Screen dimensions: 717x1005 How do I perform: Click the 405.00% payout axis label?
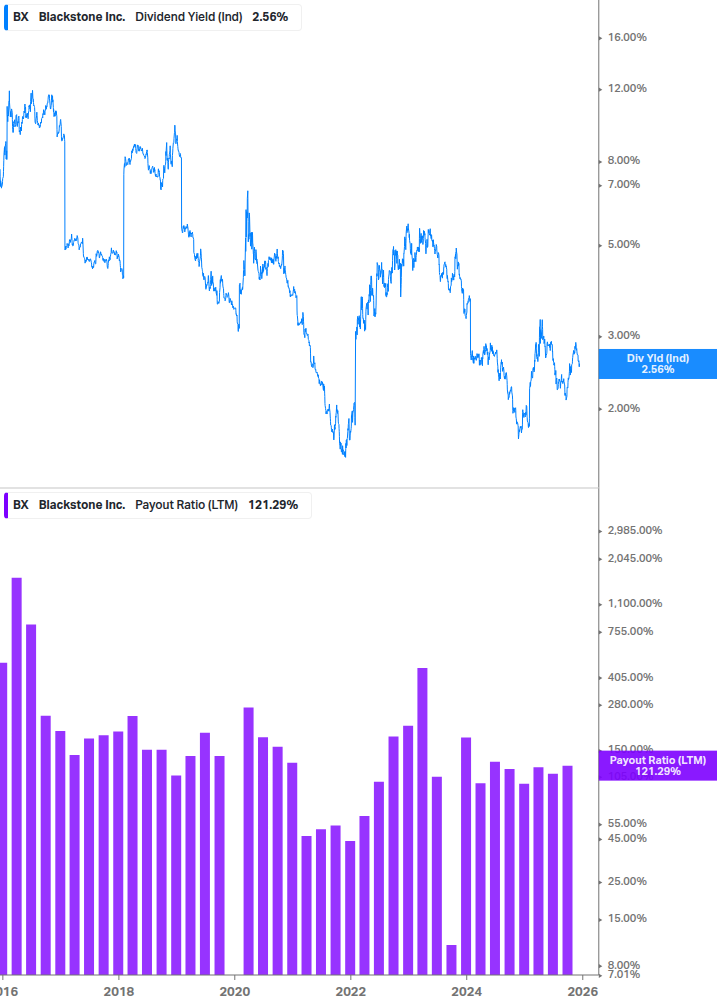click(630, 677)
